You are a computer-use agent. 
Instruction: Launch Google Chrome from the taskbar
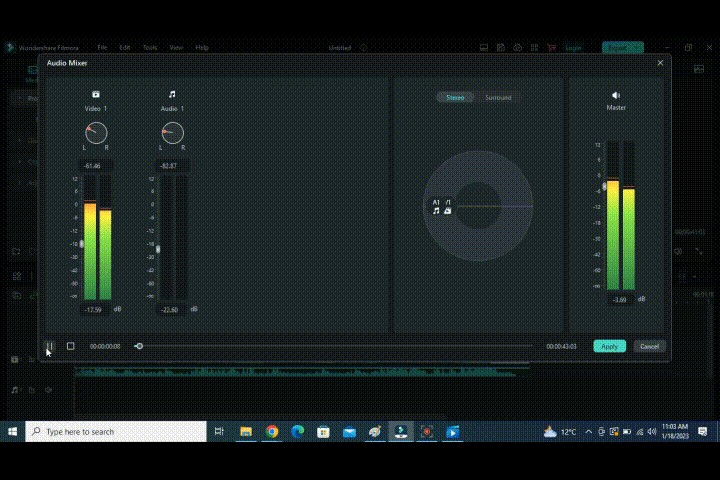tap(272, 432)
